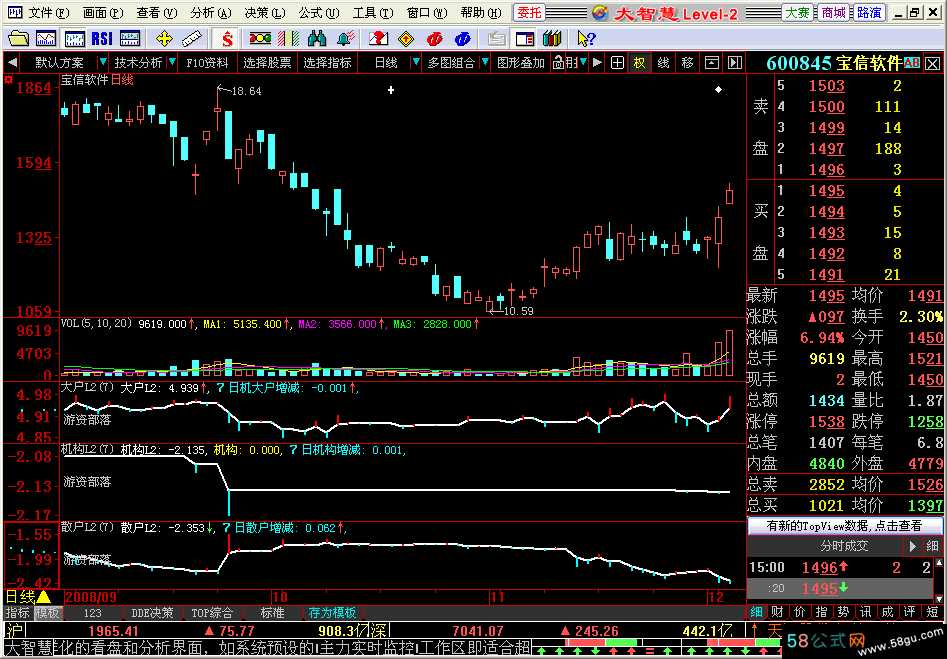The height and width of the screenshot is (659, 947).
Task: Click the collapse-panel up arrow box icon
Action: click(x=712, y=62)
